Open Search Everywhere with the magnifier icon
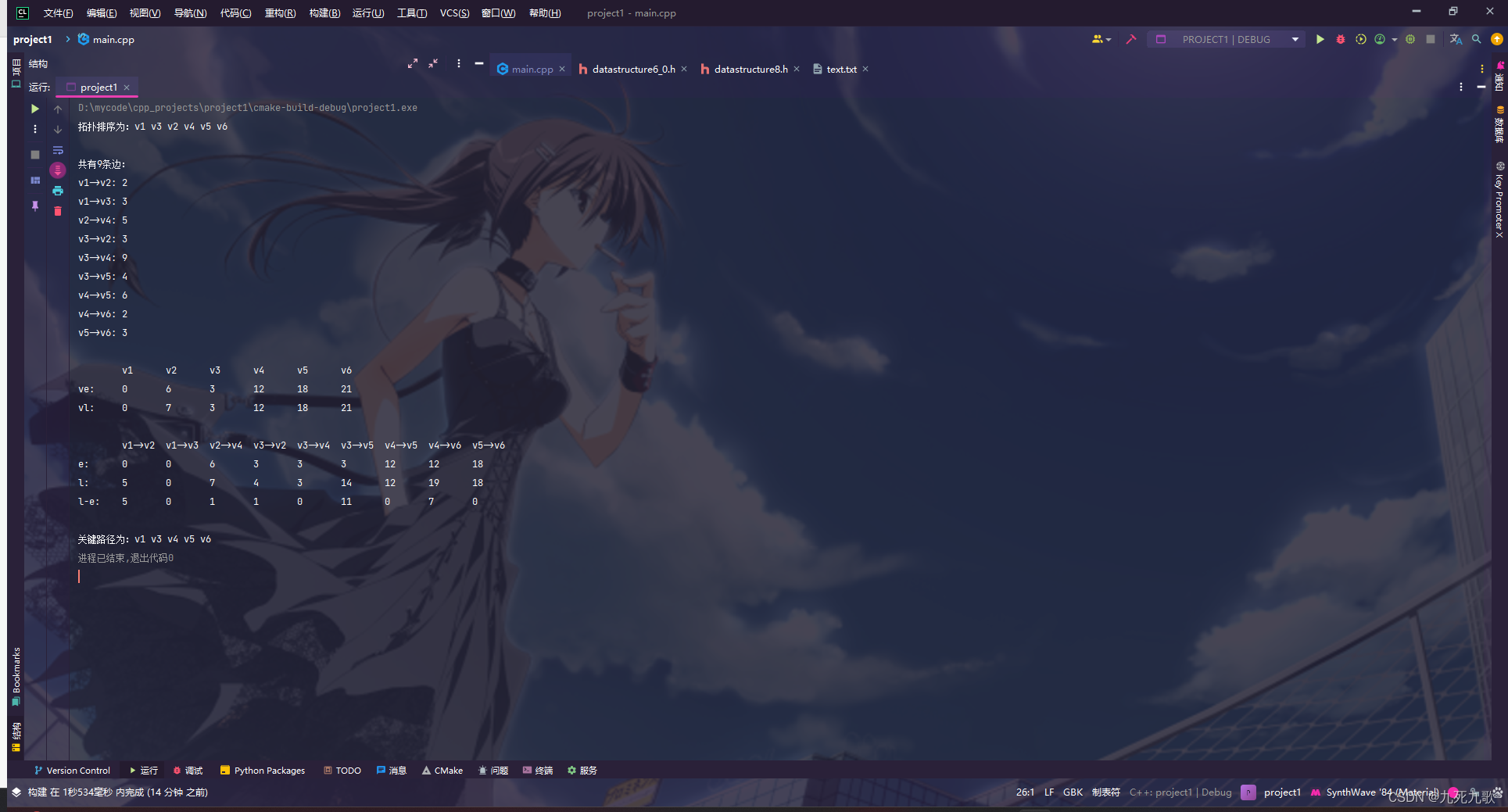 tap(1476, 39)
